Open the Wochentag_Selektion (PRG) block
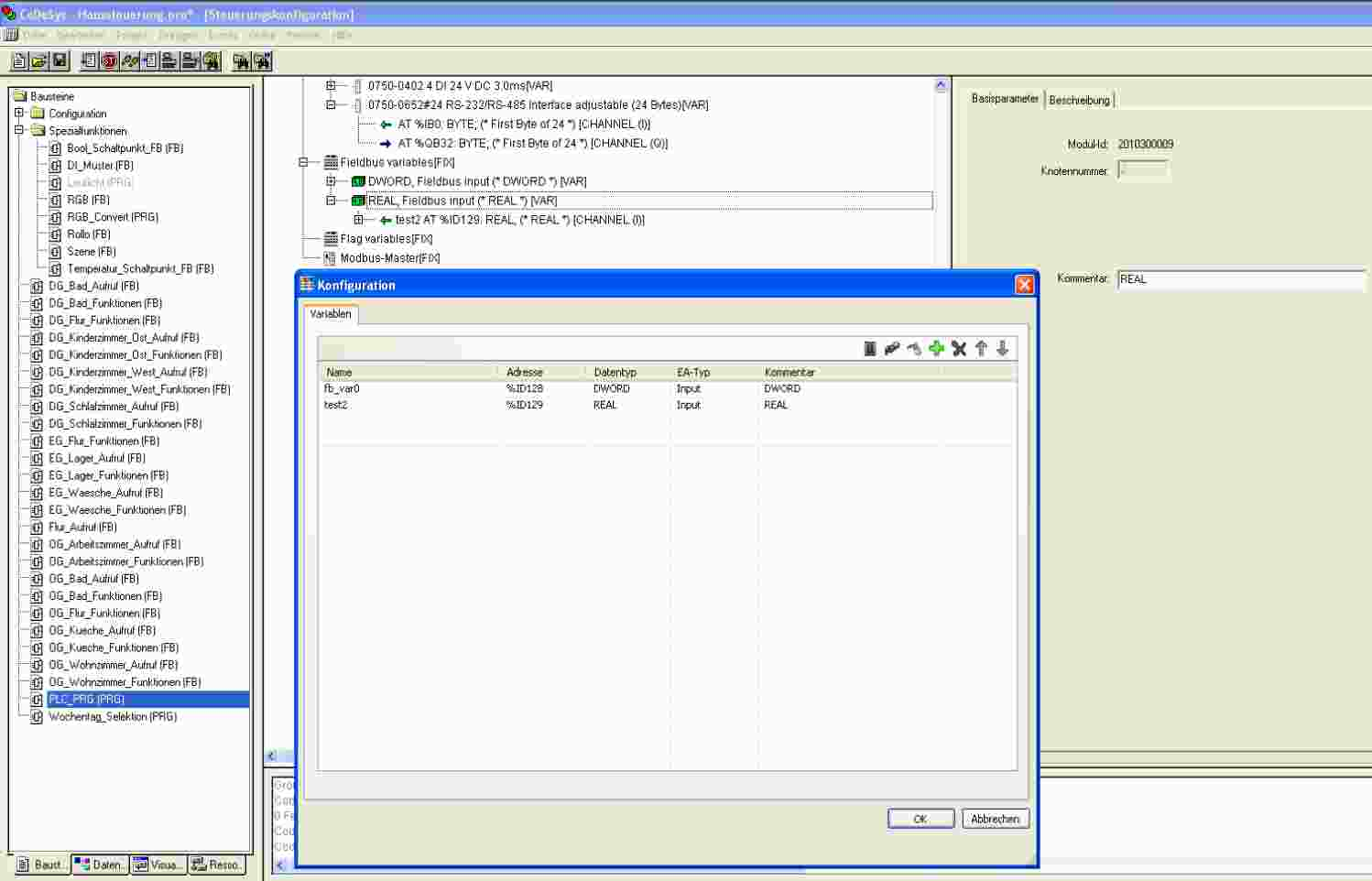Screen dimensions: 1372x881 tap(112, 717)
